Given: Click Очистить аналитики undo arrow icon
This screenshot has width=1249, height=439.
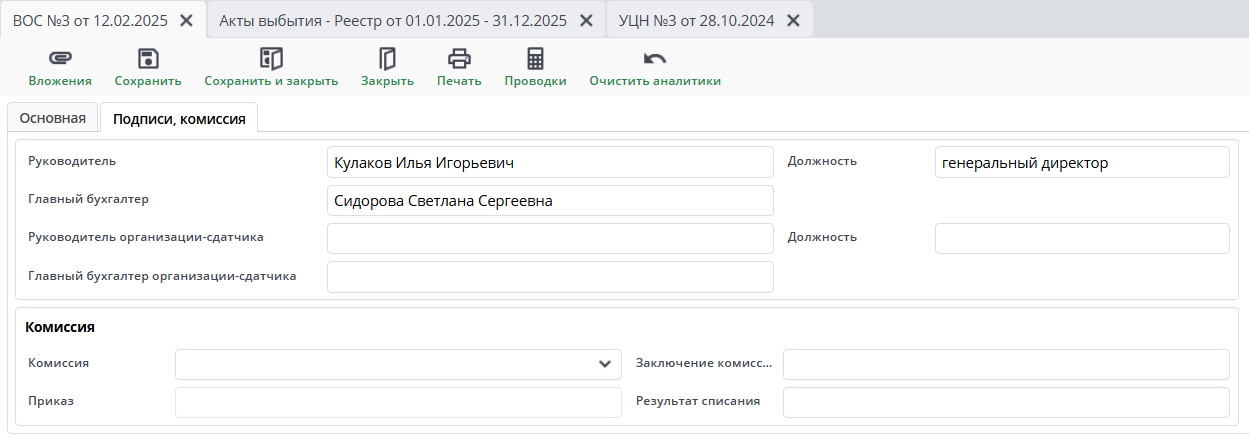Looking at the screenshot, I should point(655,58).
